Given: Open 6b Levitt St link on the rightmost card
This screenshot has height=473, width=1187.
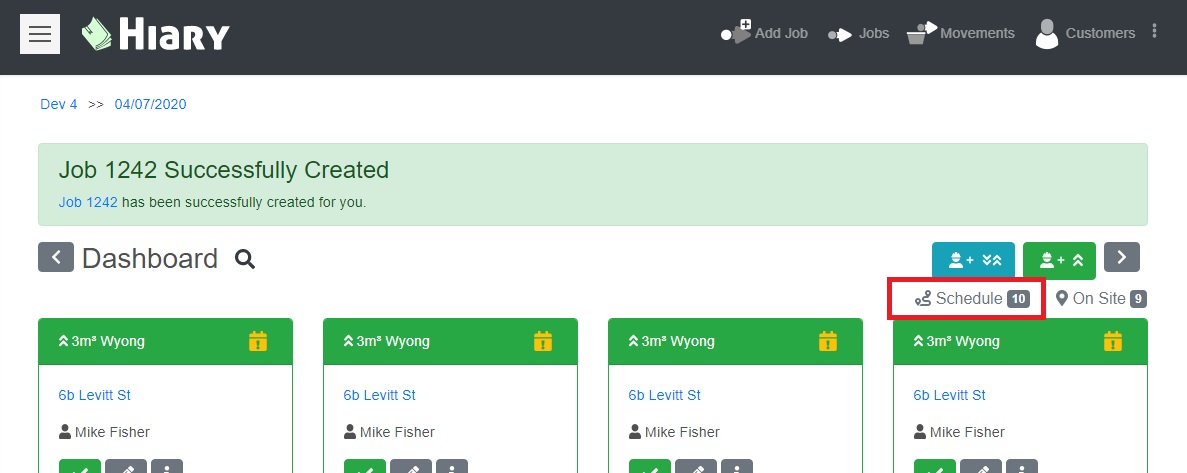Looking at the screenshot, I should tap(949, 395).
